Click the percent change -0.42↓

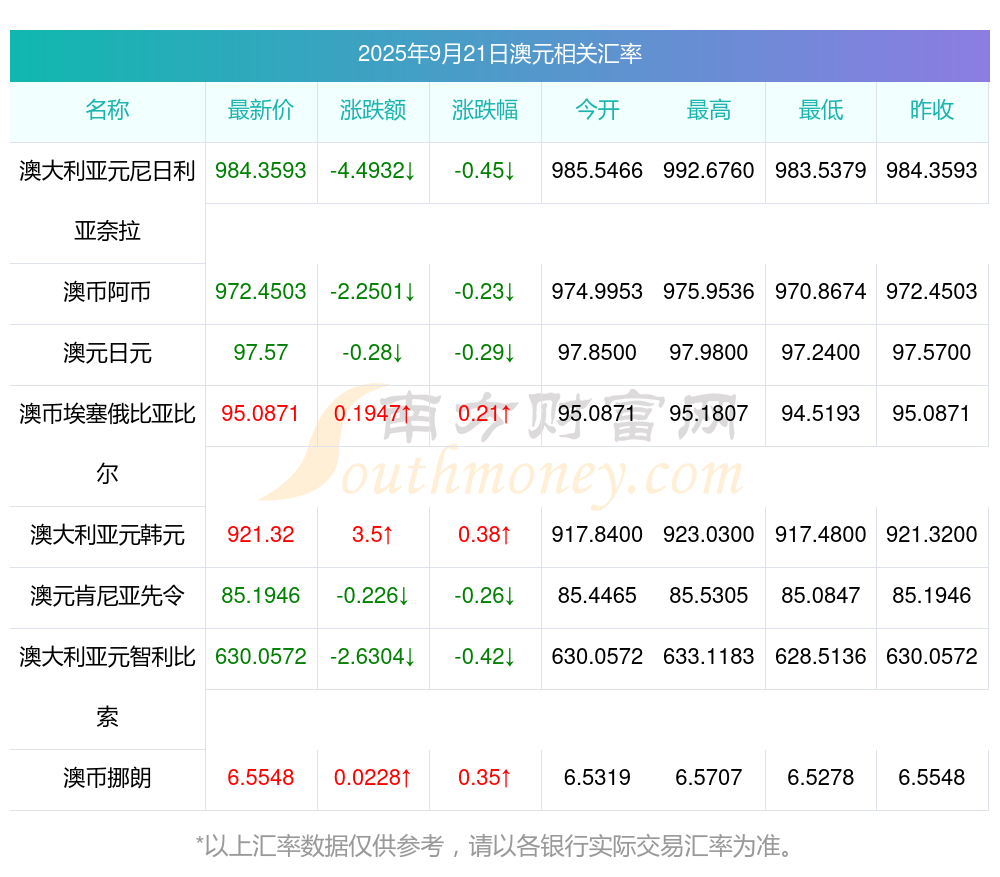[485, 656]
